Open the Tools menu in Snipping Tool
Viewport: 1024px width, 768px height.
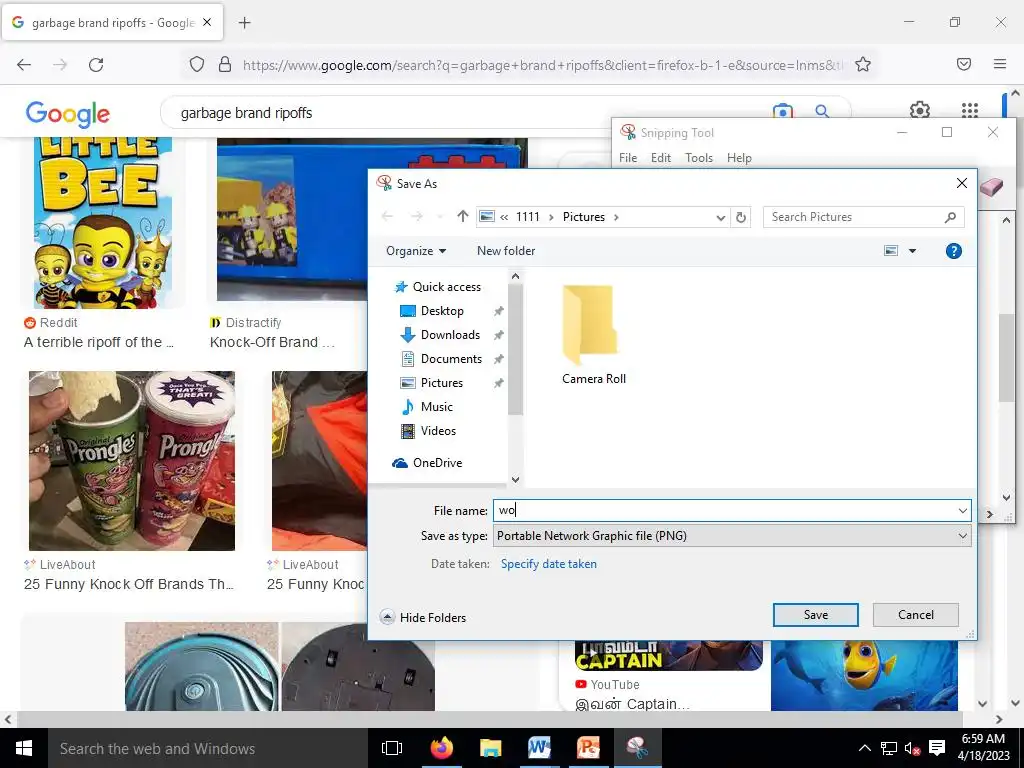point(698,158)
